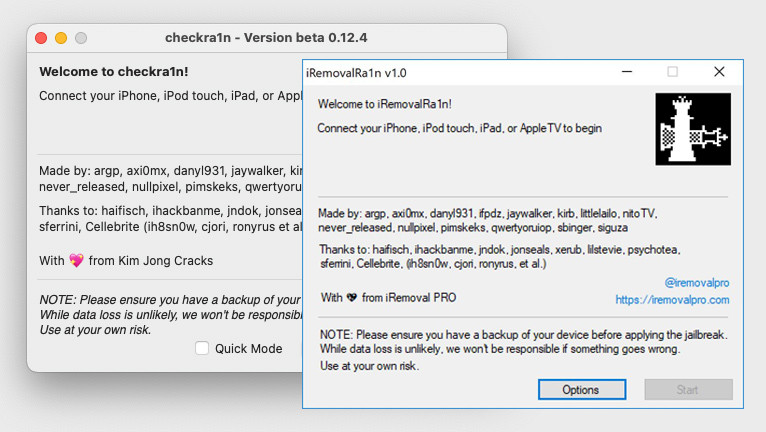This screenshot has height=432, width=766.
Task: Enable the Quick Mode checkbox in checkra1n
Action: click(x=202, y=348)
